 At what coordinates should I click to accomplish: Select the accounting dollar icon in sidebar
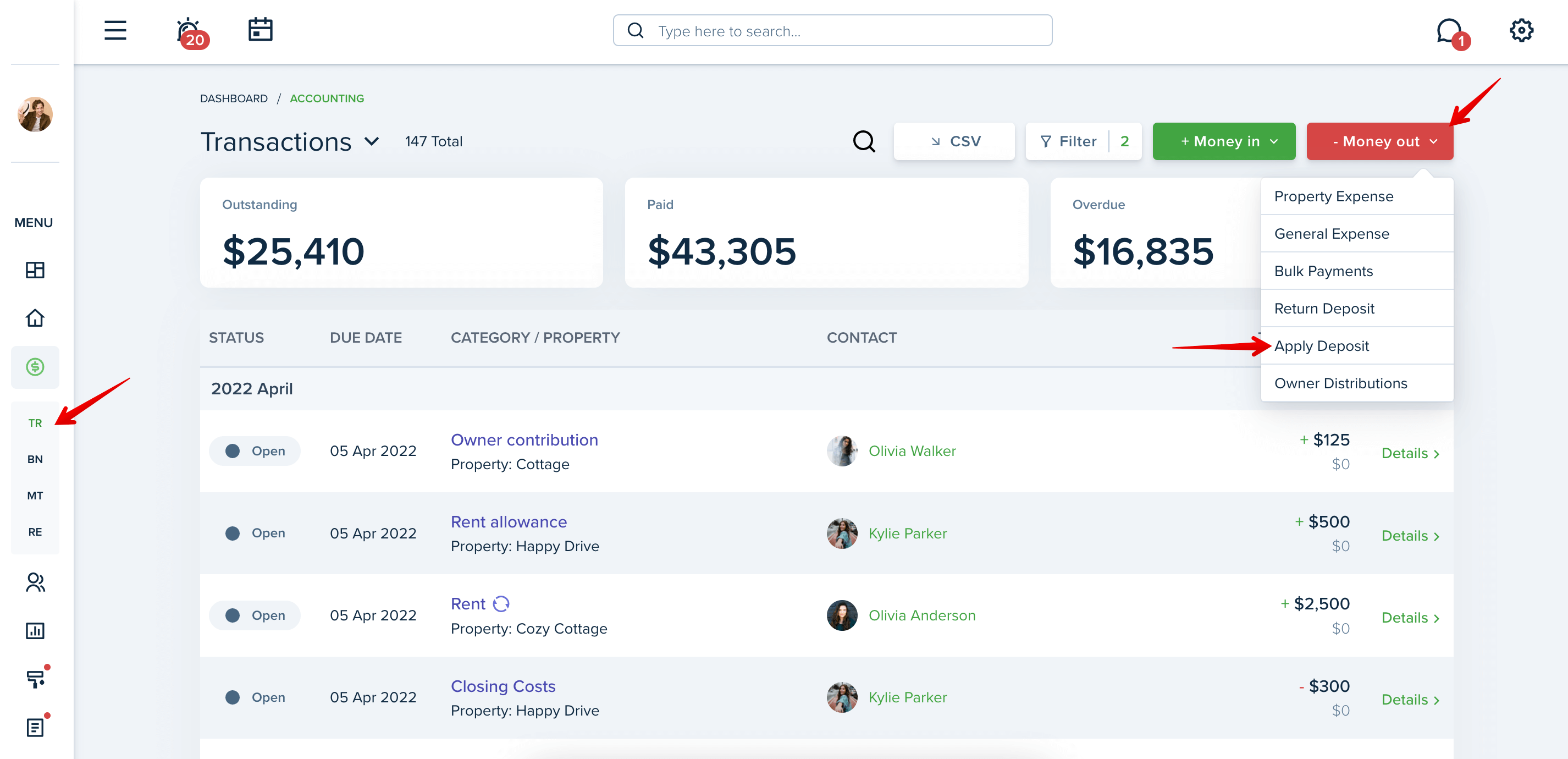[x=35, y=367]
